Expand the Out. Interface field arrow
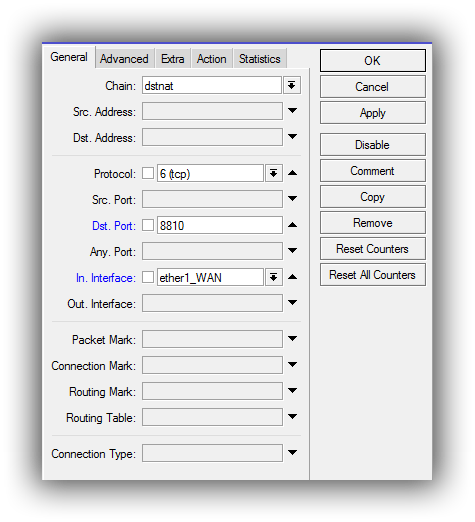The image size is (475, 522). click(x=292, y=303)
